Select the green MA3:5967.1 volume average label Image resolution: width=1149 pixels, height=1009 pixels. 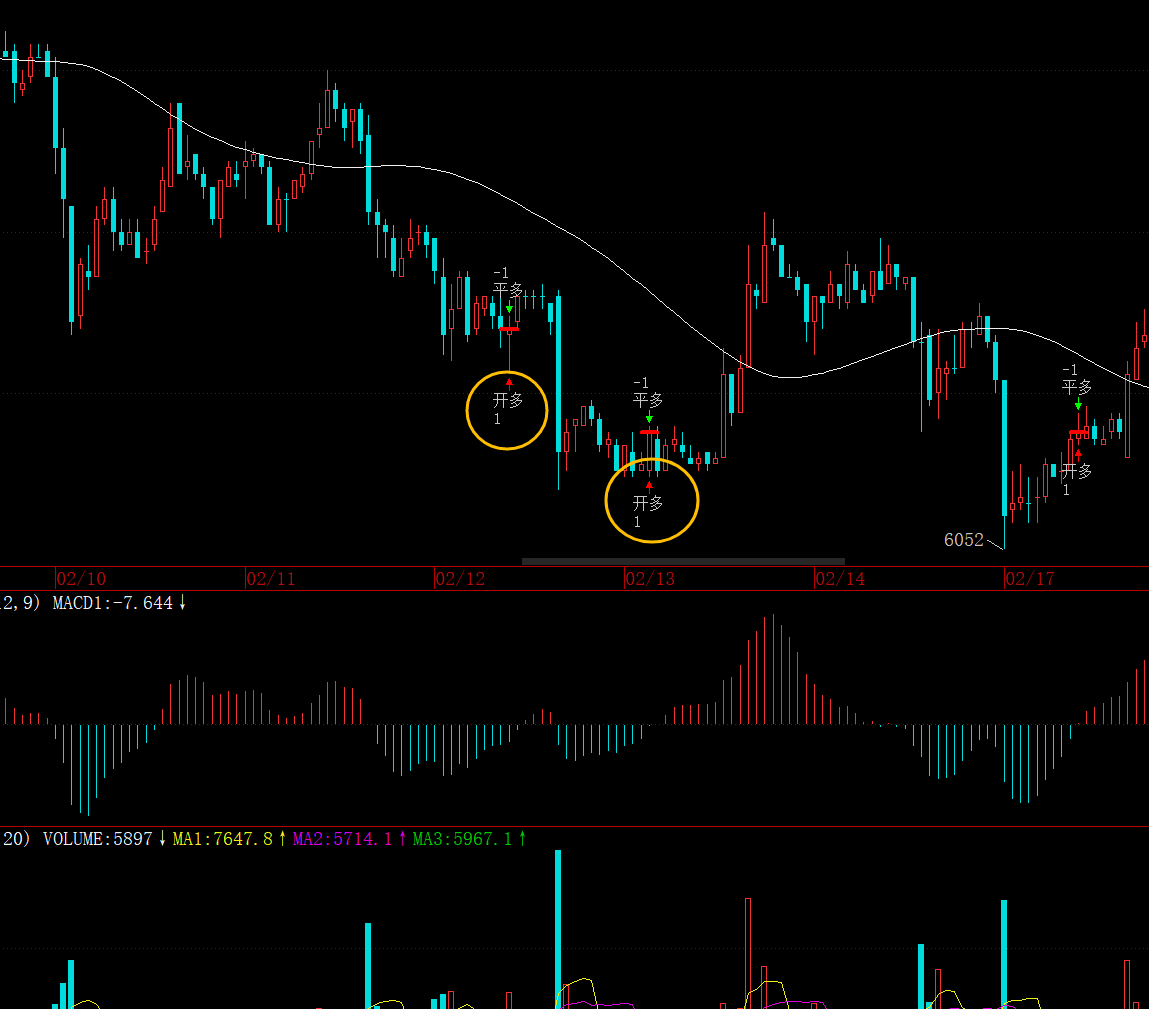pyautogui.click(x=469, y=839)
